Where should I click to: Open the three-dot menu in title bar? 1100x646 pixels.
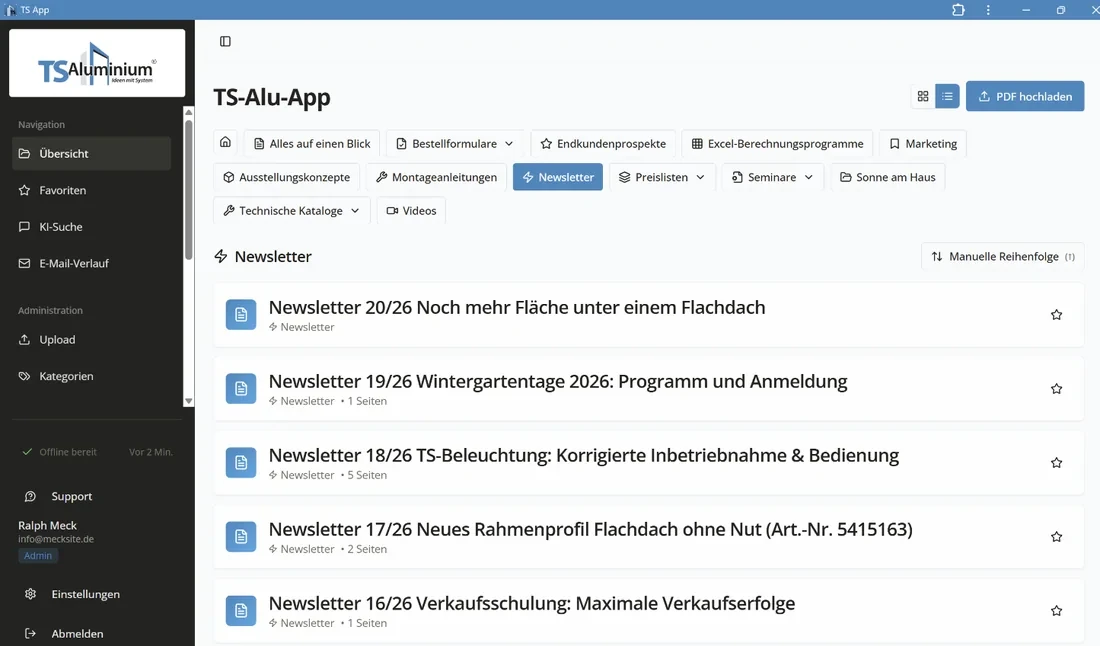coord(988,10)
